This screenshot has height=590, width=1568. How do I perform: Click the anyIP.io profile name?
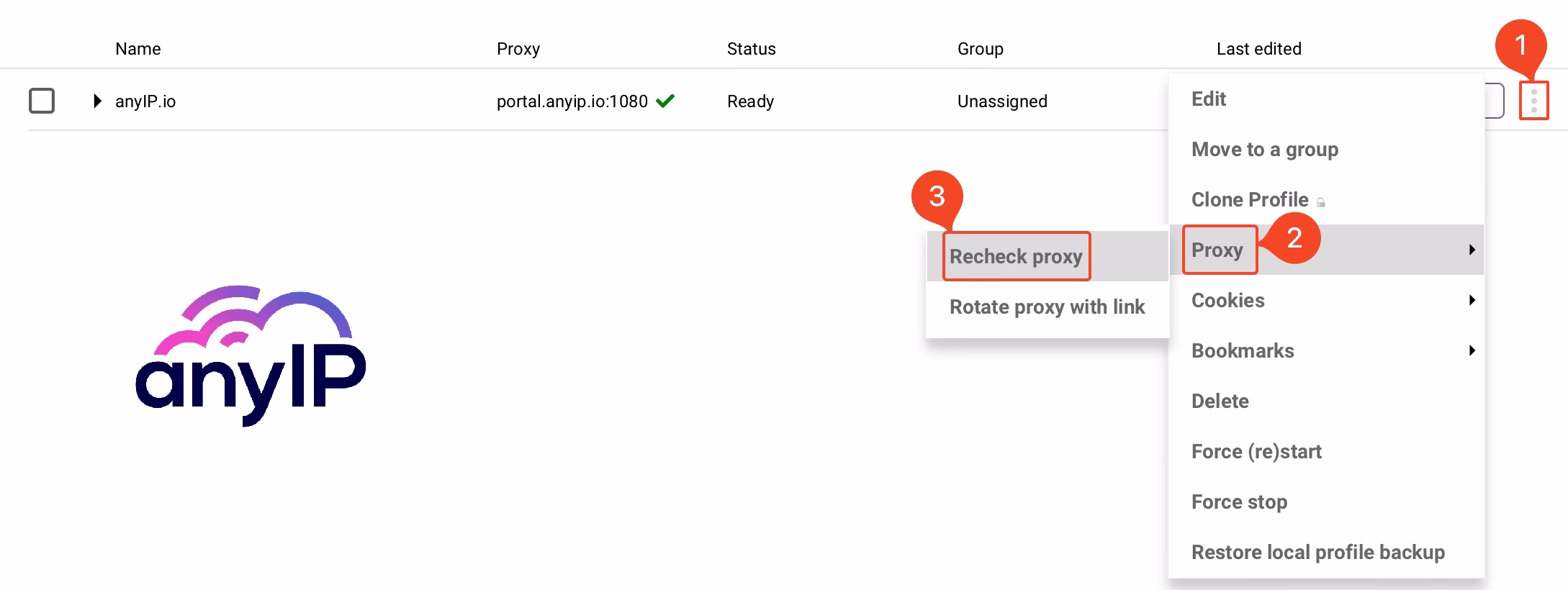pyautogui.click(x=145, y=101)
